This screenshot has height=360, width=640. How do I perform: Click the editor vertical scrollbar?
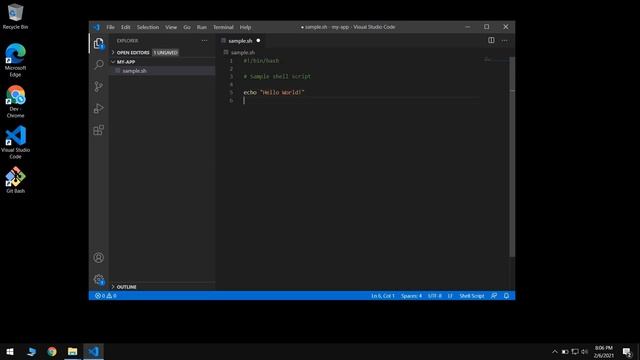512,157
